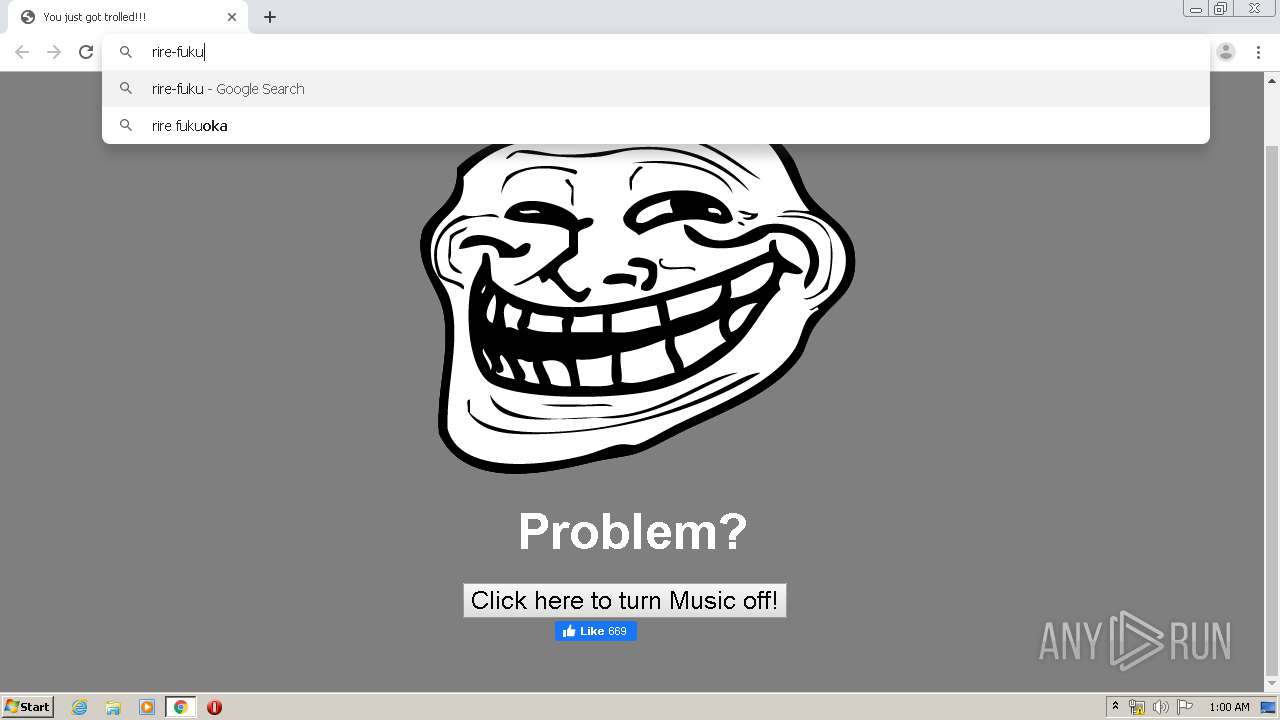This screenshot has height=720, width=1280.
Task: Click the scrollbar down arrow
Action: pyautogui.click(x=1272, y=684)
